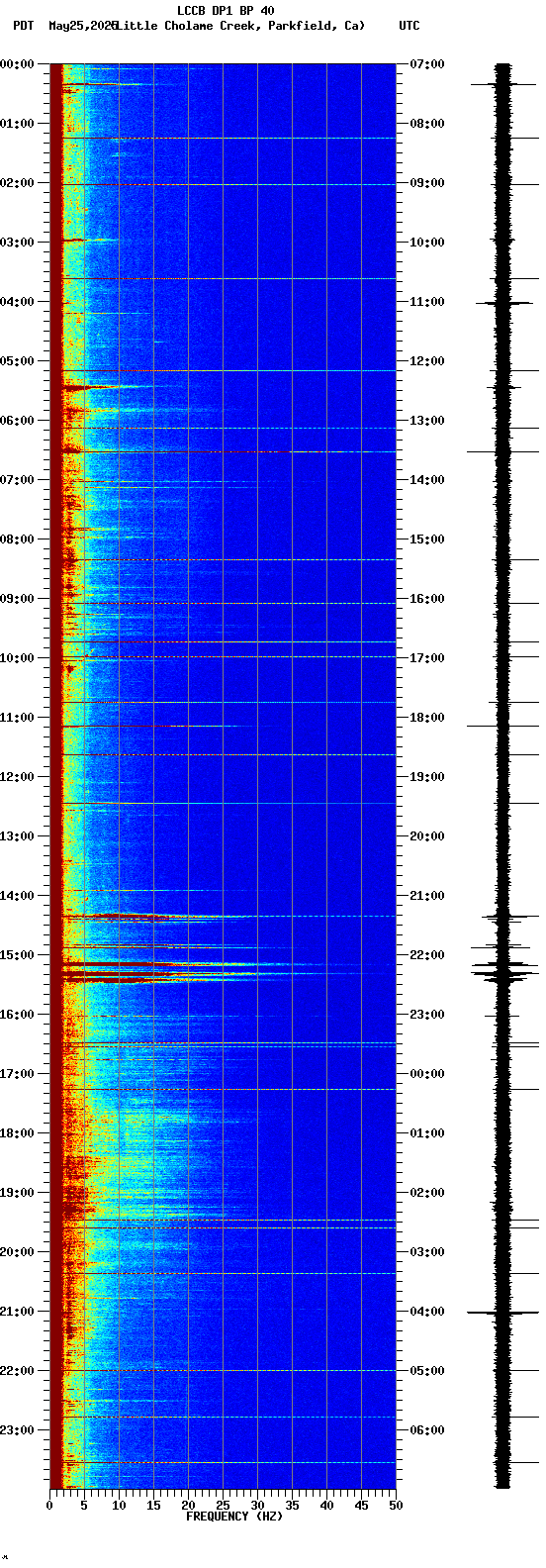Screen dimensions: 546x1568
Task: Click the "19:00" label on UTC axis
Action: tap(427, 777)
